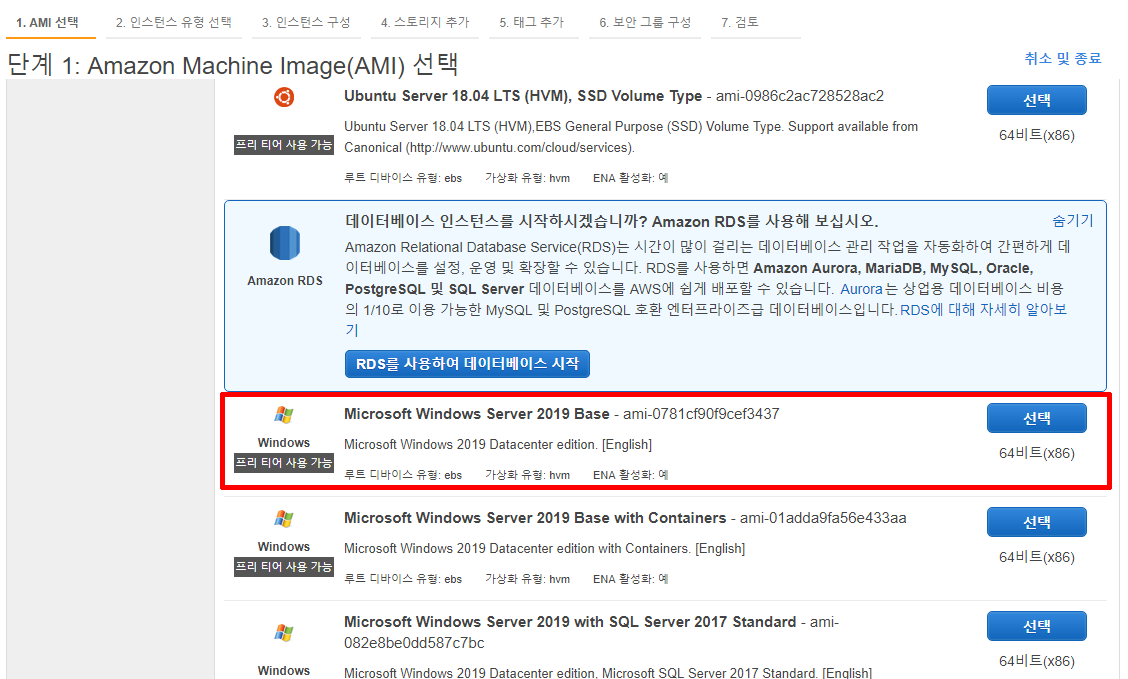
Task: Open the 4. 스토리지 추가 tab
Action: pyautogui.click(x=425, y=22)
